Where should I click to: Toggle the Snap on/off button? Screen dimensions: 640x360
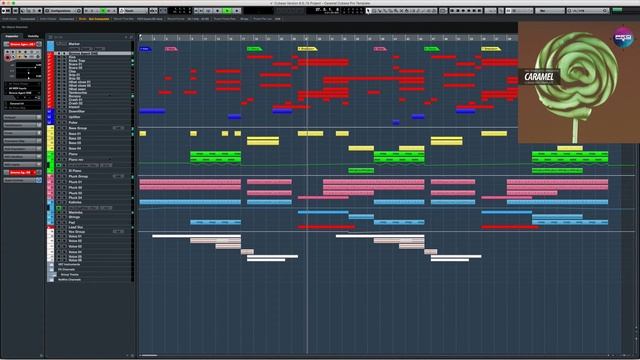click(509, 11)
